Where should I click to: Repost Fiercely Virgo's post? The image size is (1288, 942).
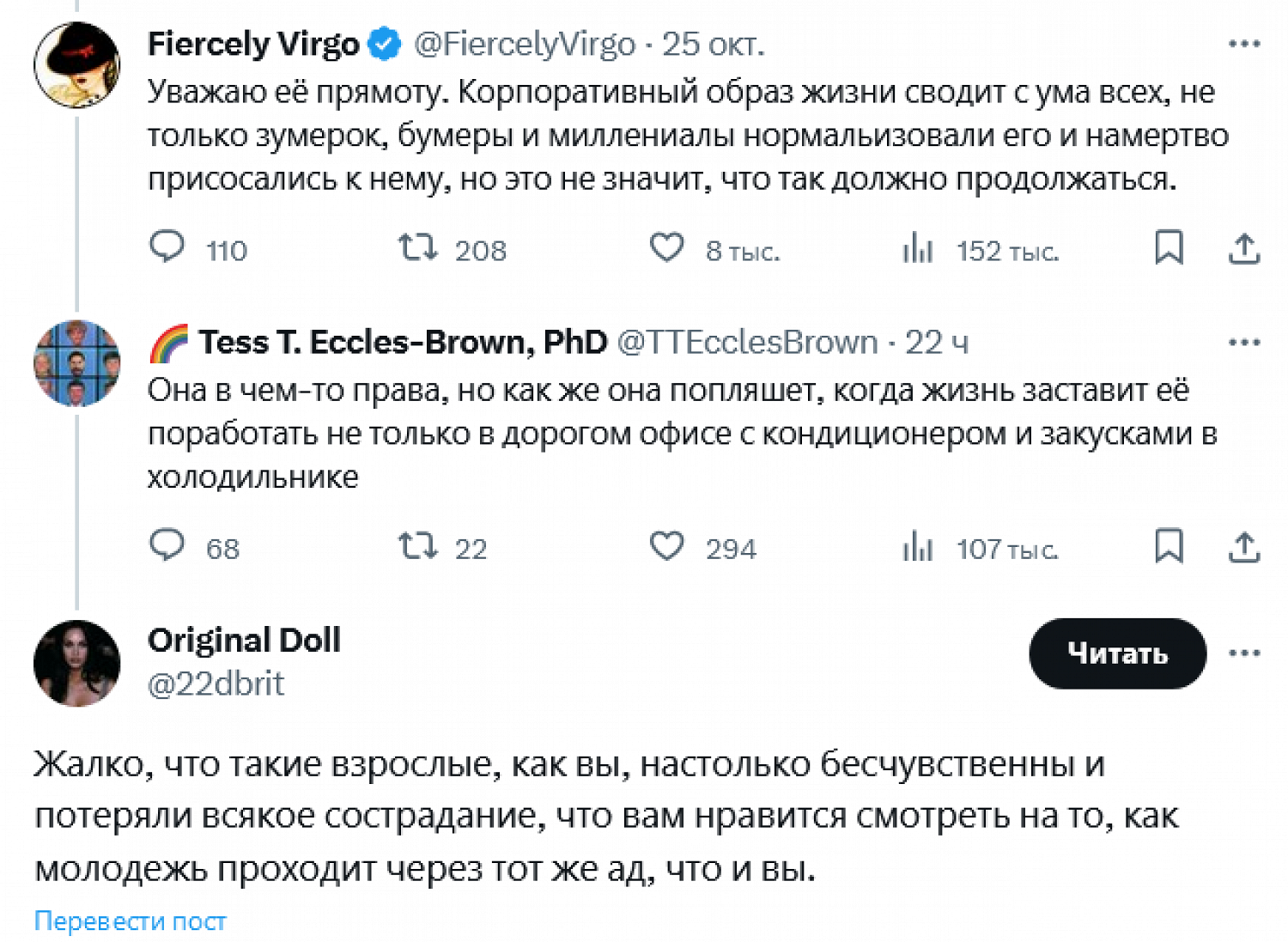(x=418, y=248)
